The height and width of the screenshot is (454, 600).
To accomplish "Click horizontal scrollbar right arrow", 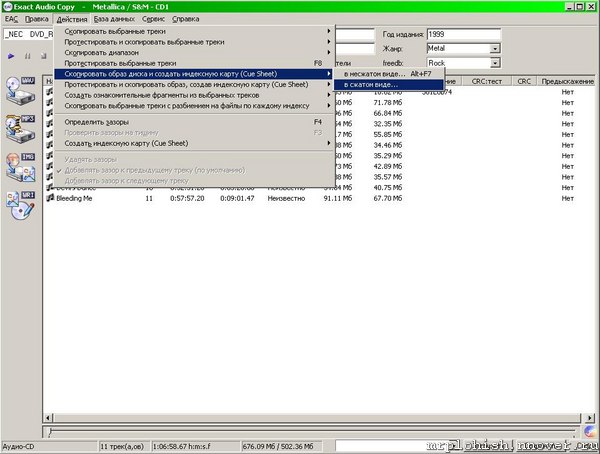I will point(590,418).
